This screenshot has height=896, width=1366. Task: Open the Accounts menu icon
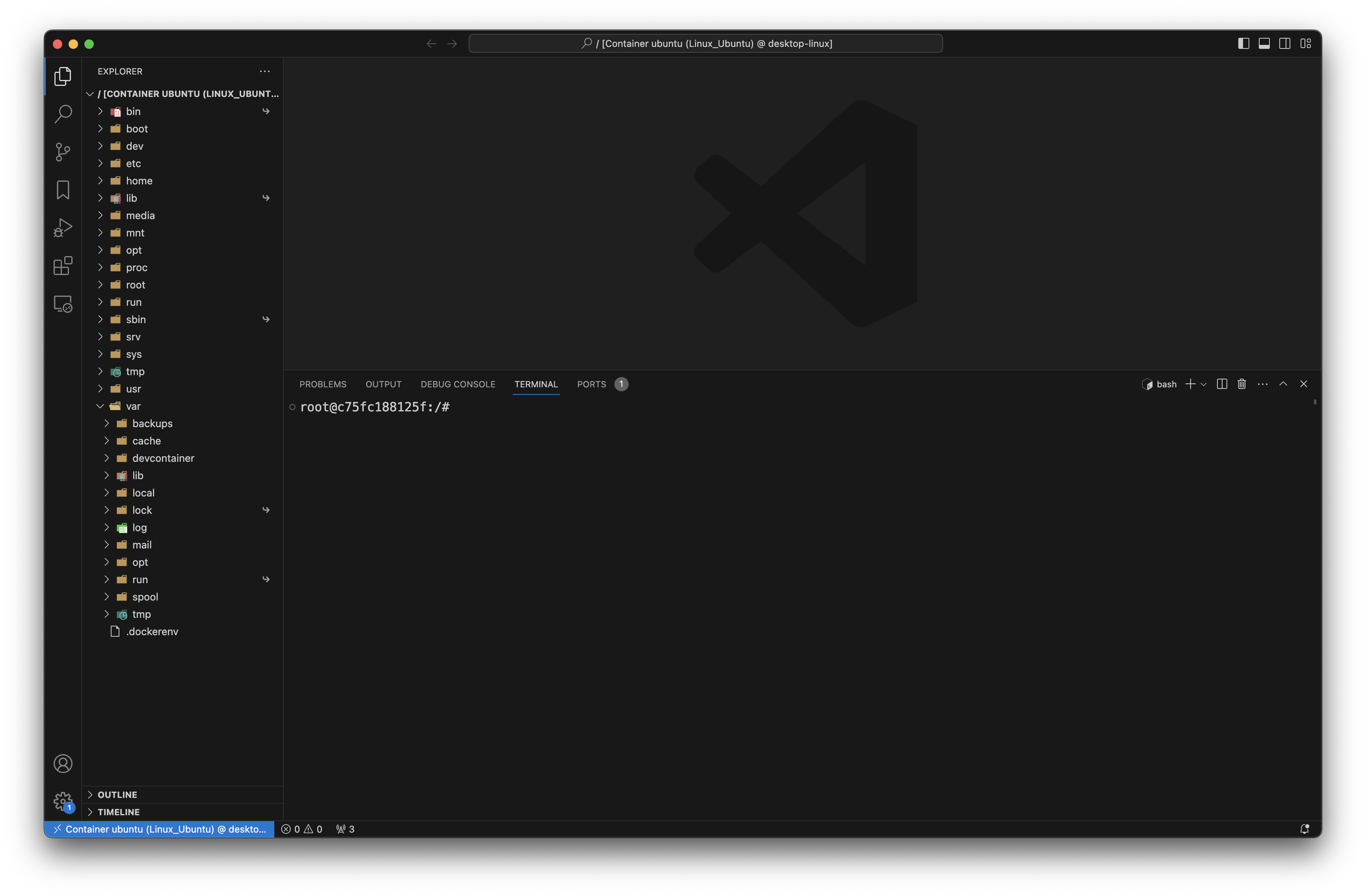[63, 763]
